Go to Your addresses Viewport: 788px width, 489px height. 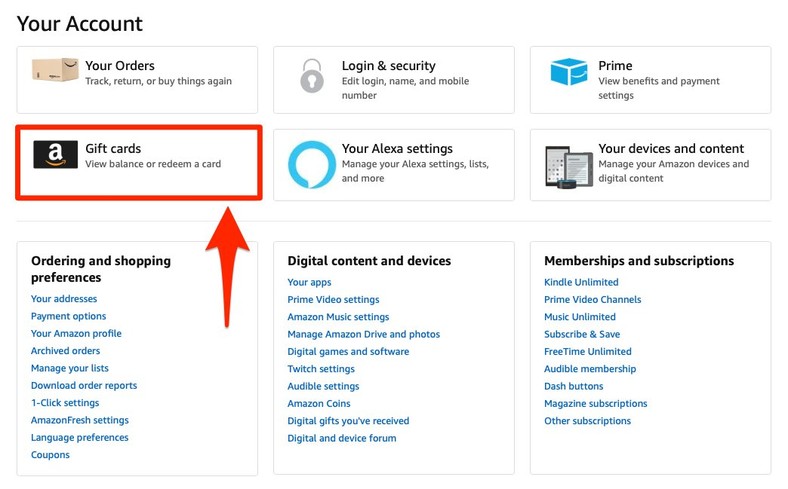pyautogui.click(x=64, y=299)
